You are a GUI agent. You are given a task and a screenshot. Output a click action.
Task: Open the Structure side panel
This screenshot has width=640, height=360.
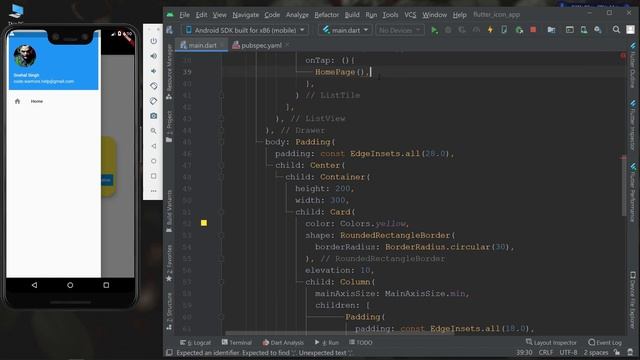[x=169, y=311]
